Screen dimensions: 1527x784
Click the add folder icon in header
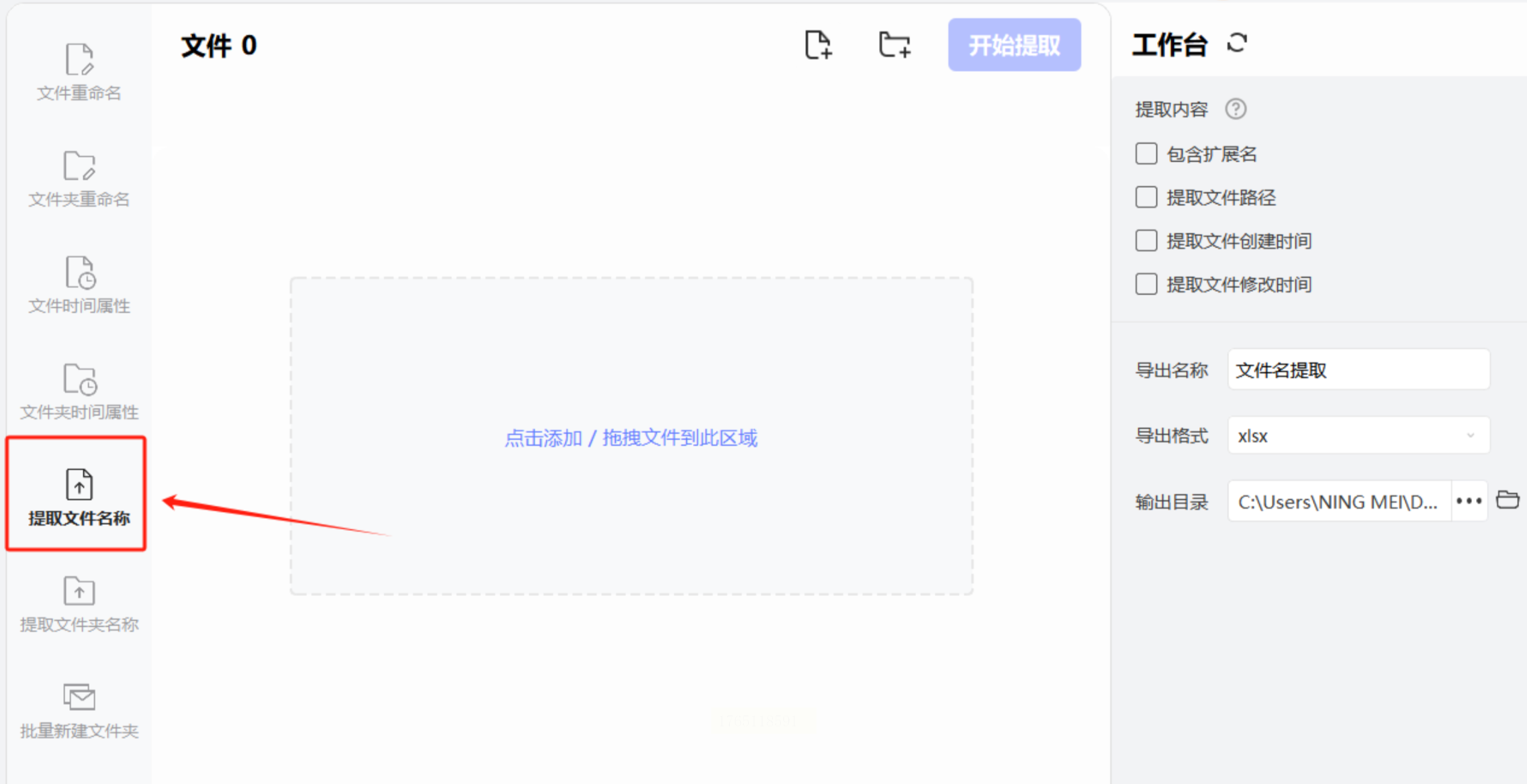[x=894, y=45]
